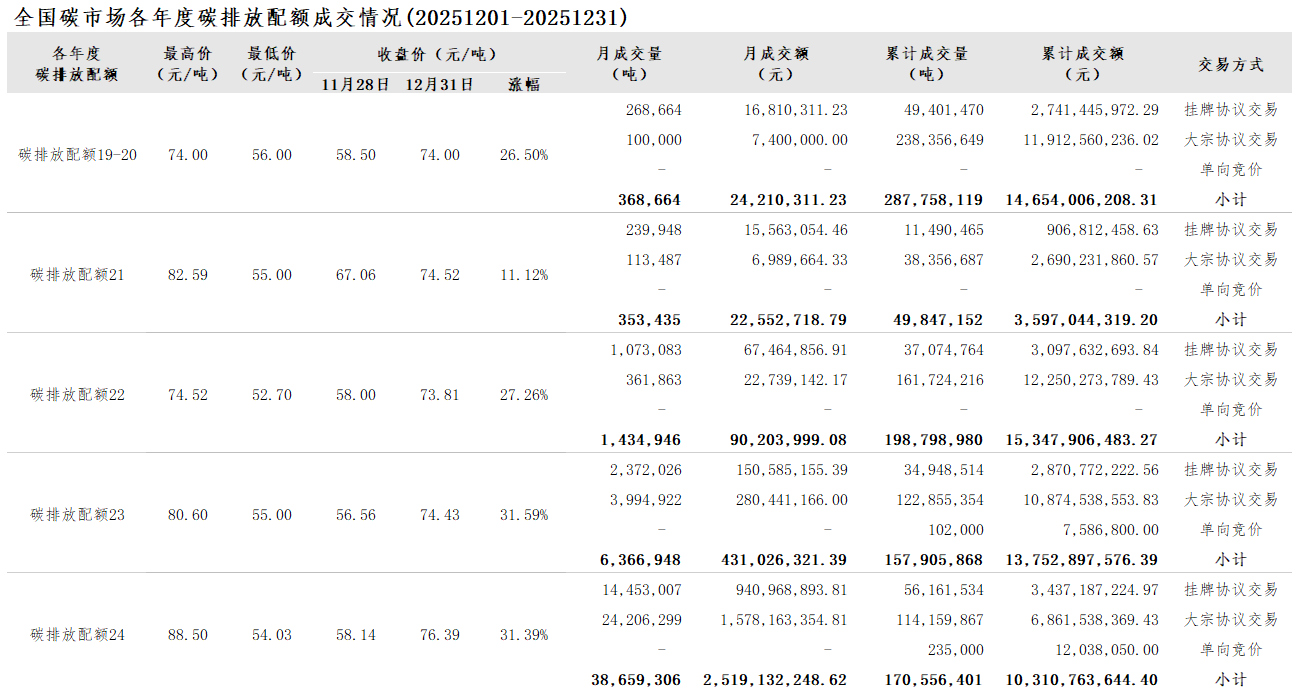
Task: Click the 最低价 column header
Action: pos(272,63)
